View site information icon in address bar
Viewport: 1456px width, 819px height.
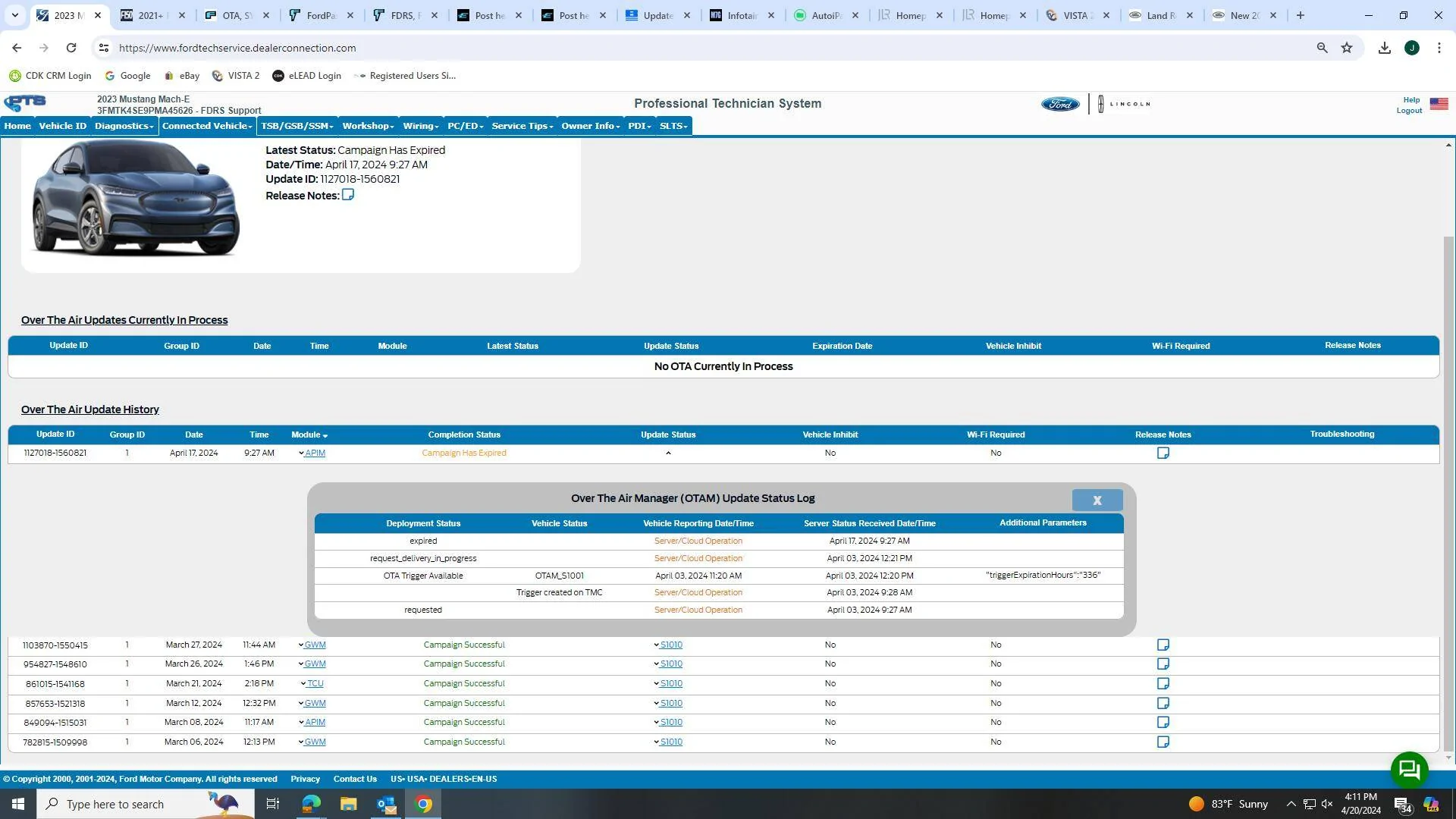click(x=104, y=48)
